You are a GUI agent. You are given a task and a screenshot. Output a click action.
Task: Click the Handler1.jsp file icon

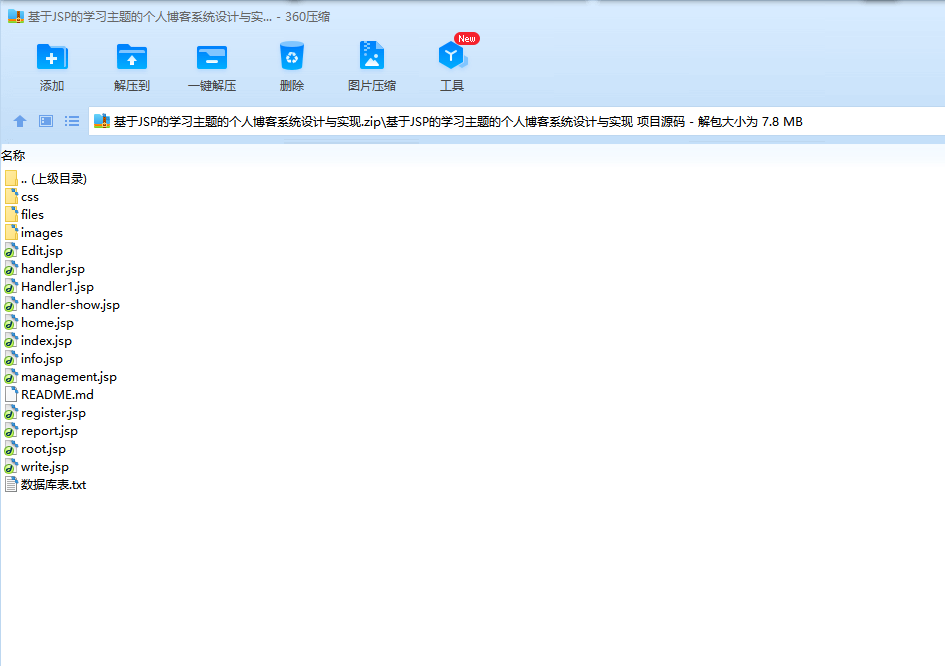(11, 287)
